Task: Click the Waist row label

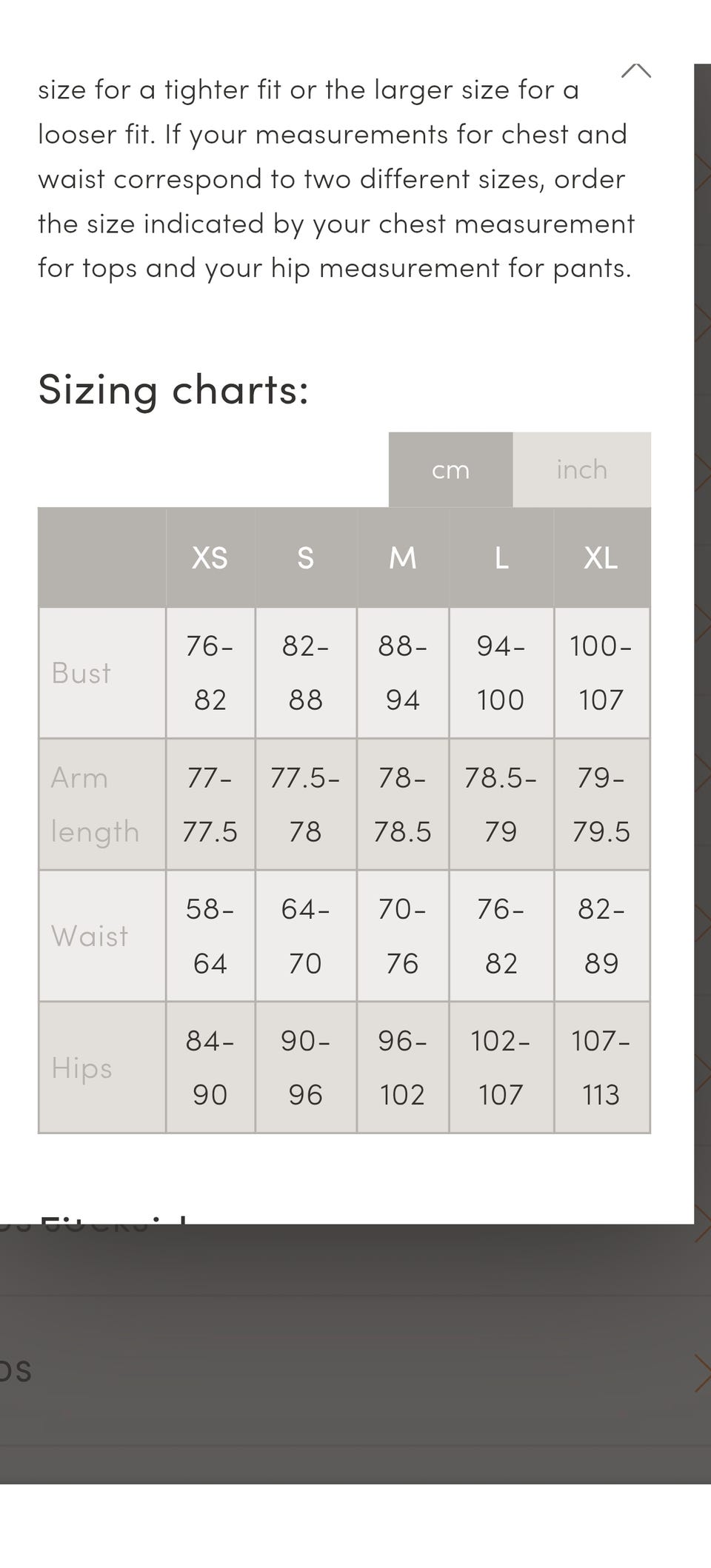Action: (90, 937)
